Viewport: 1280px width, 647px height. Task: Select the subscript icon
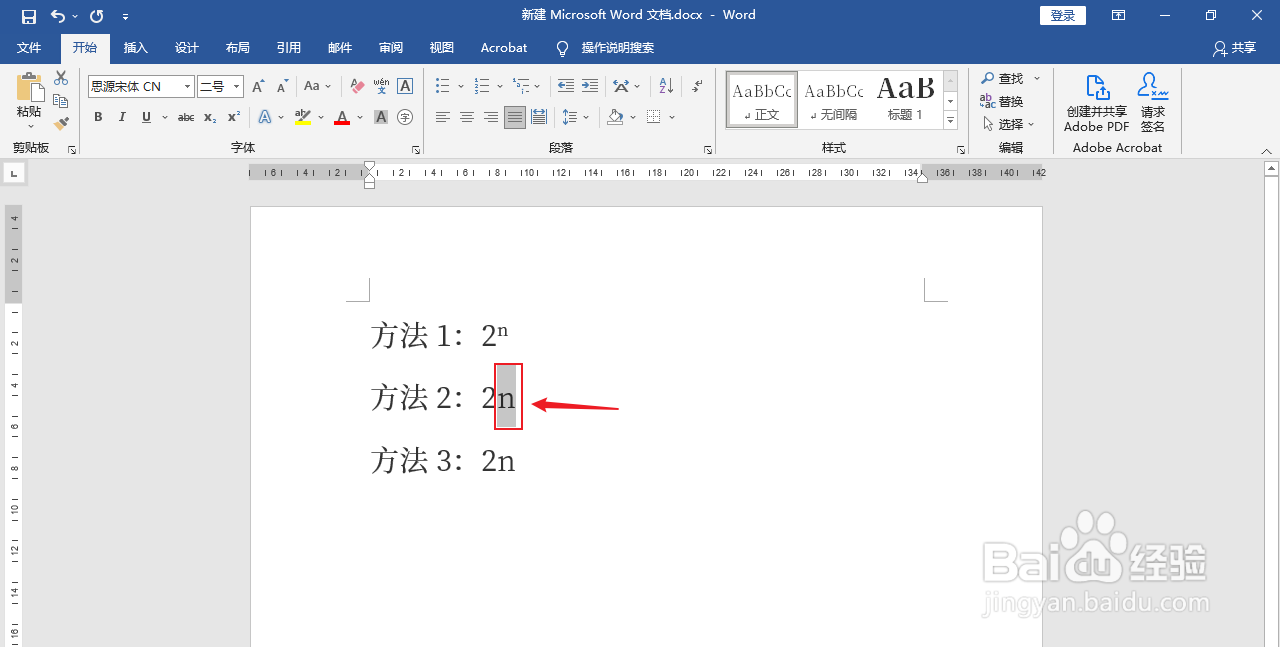[x=208, y=117]
